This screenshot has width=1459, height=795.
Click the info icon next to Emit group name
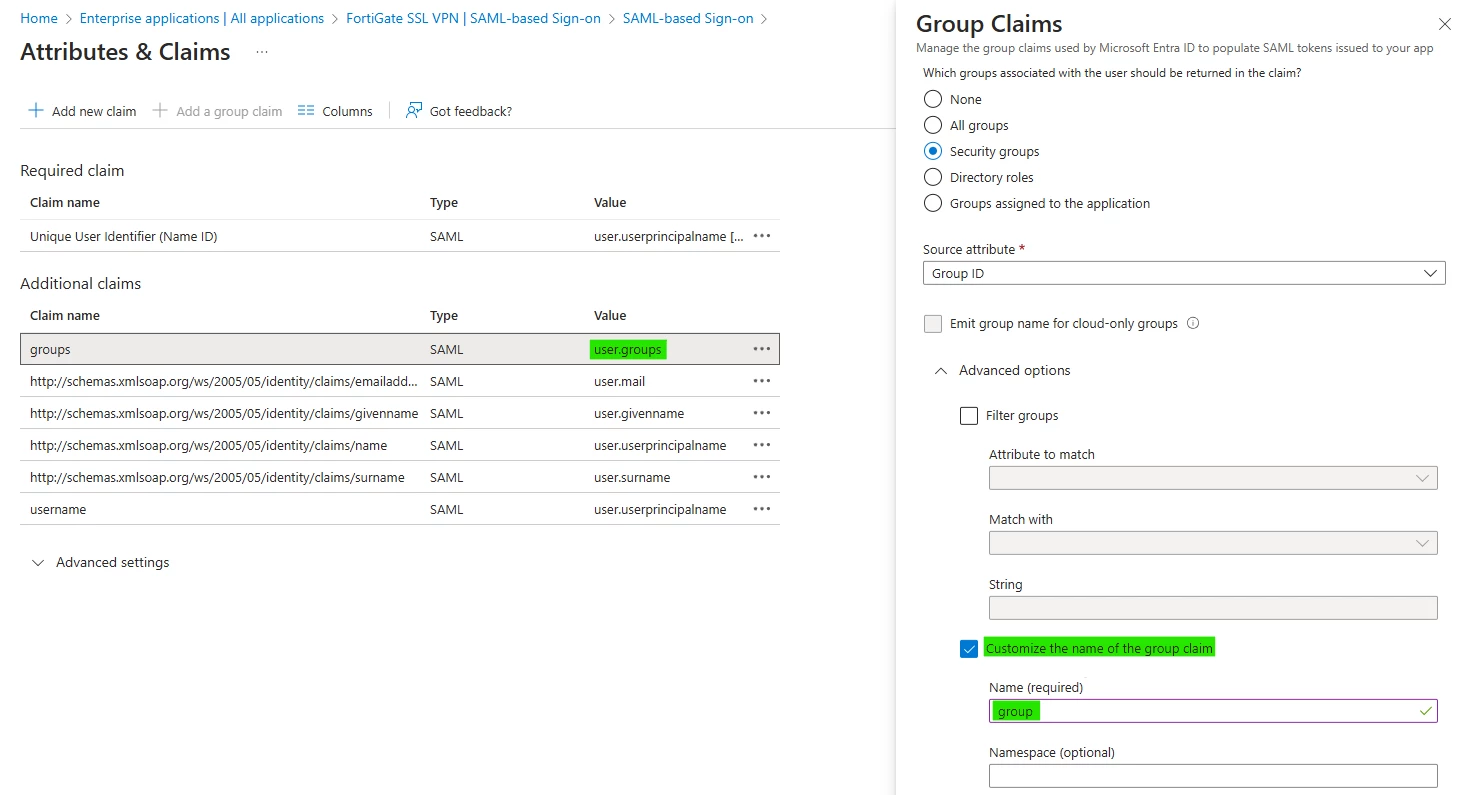1192,323
